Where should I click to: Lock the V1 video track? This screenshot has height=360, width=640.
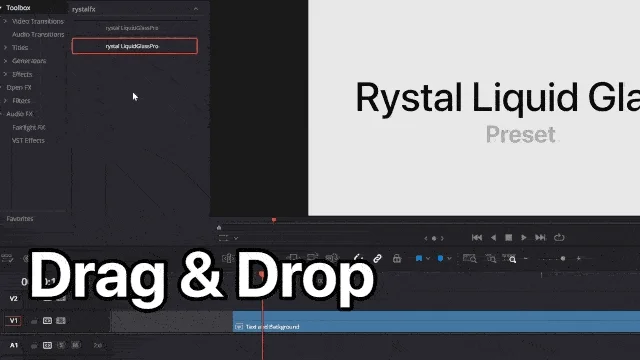click(x=34, y=321)
